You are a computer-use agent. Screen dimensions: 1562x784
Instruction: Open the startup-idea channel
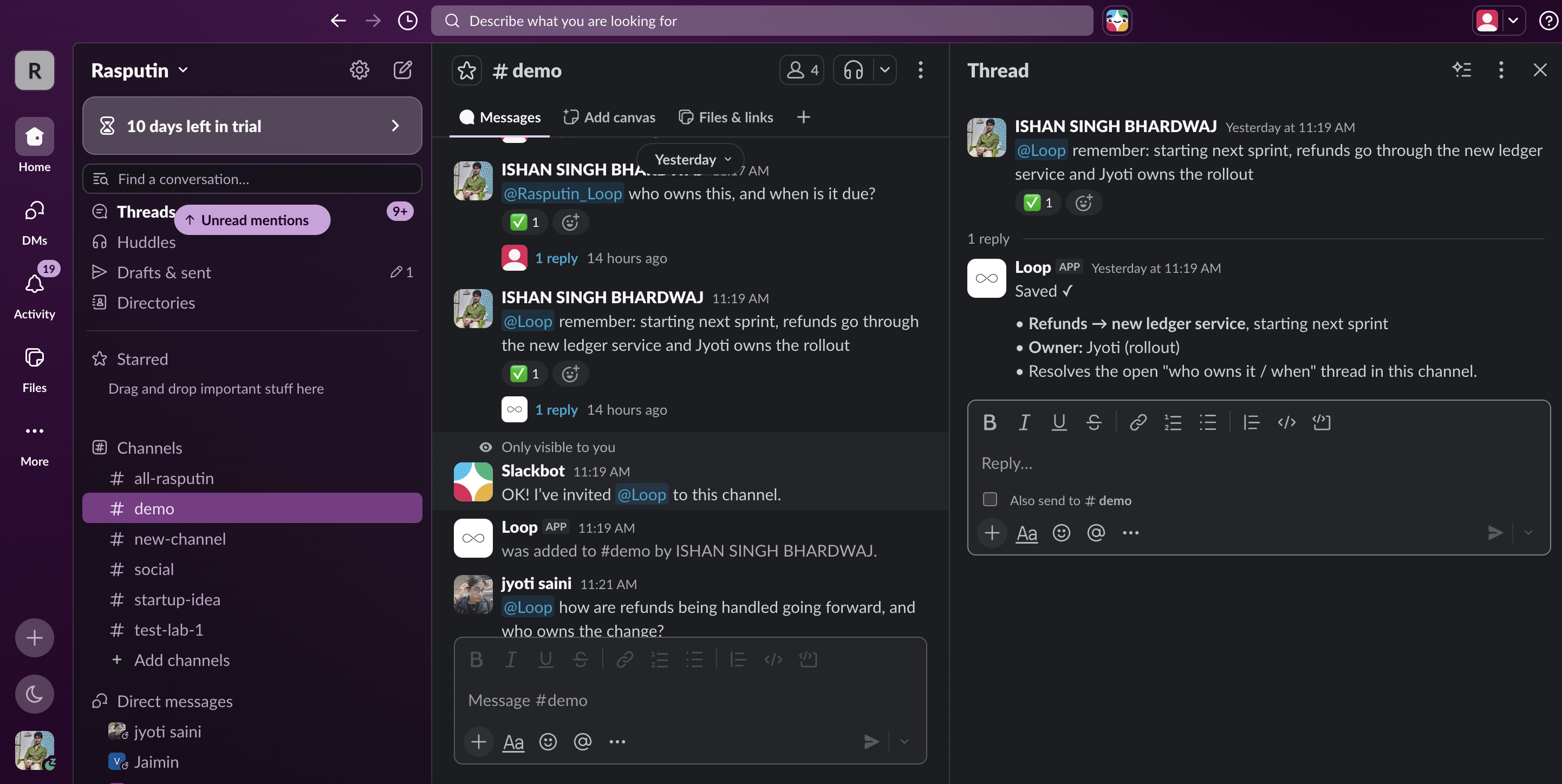click(x=252, y=600)
